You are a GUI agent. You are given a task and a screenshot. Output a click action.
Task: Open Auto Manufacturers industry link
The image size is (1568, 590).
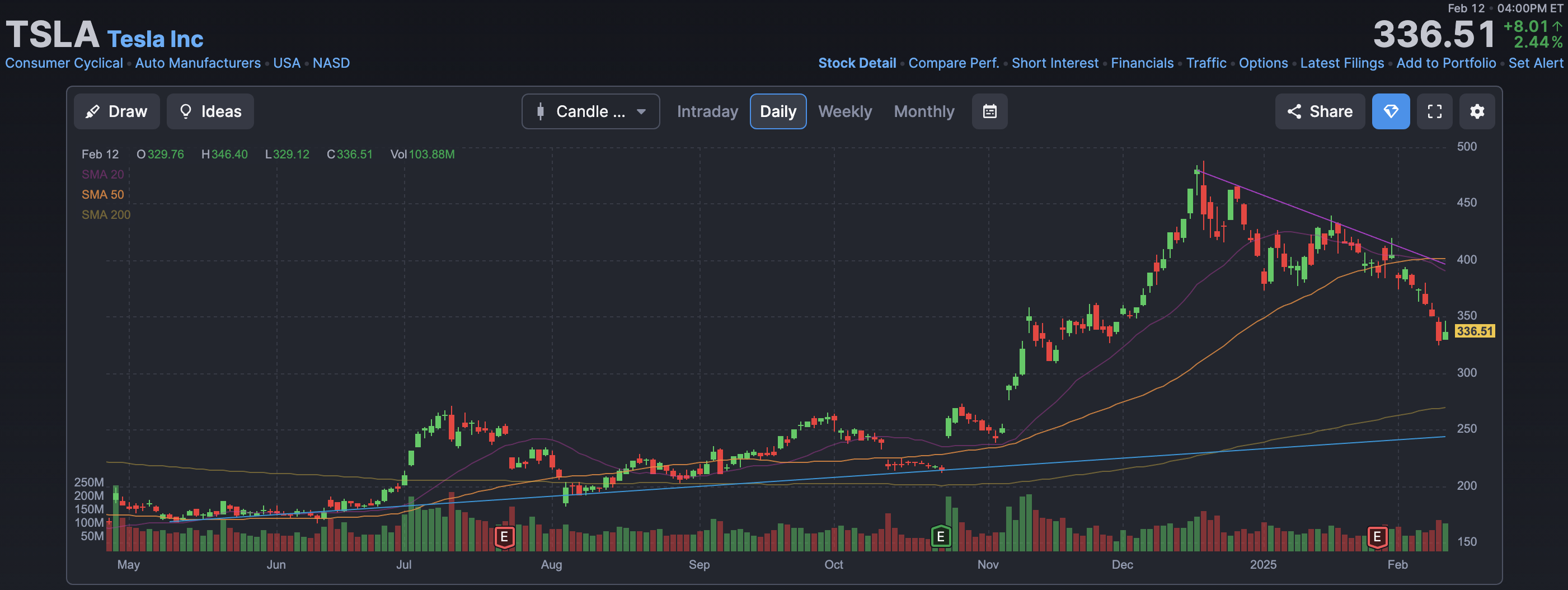click(x=198, y=63)
